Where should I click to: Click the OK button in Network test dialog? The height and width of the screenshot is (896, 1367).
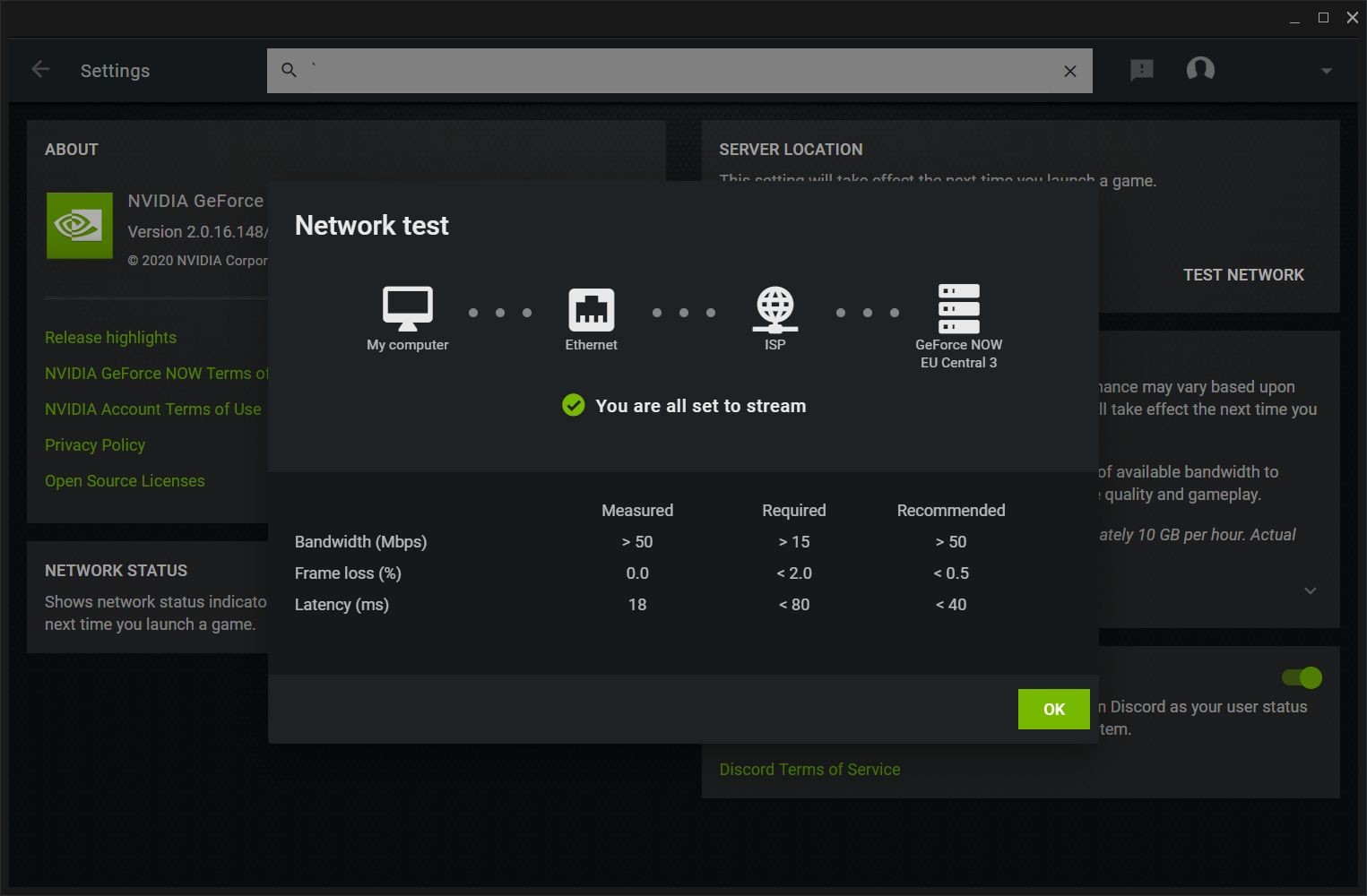coord(1053,709)
